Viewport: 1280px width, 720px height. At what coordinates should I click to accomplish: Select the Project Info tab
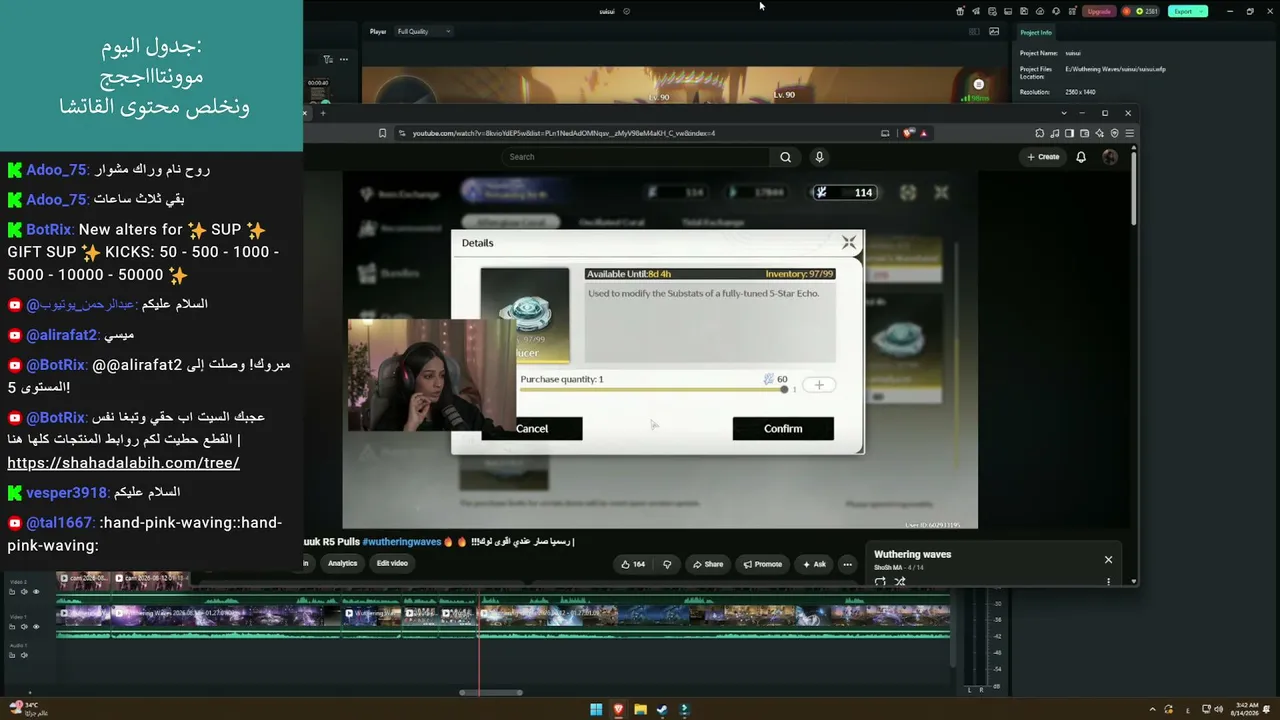[1036, 32]
